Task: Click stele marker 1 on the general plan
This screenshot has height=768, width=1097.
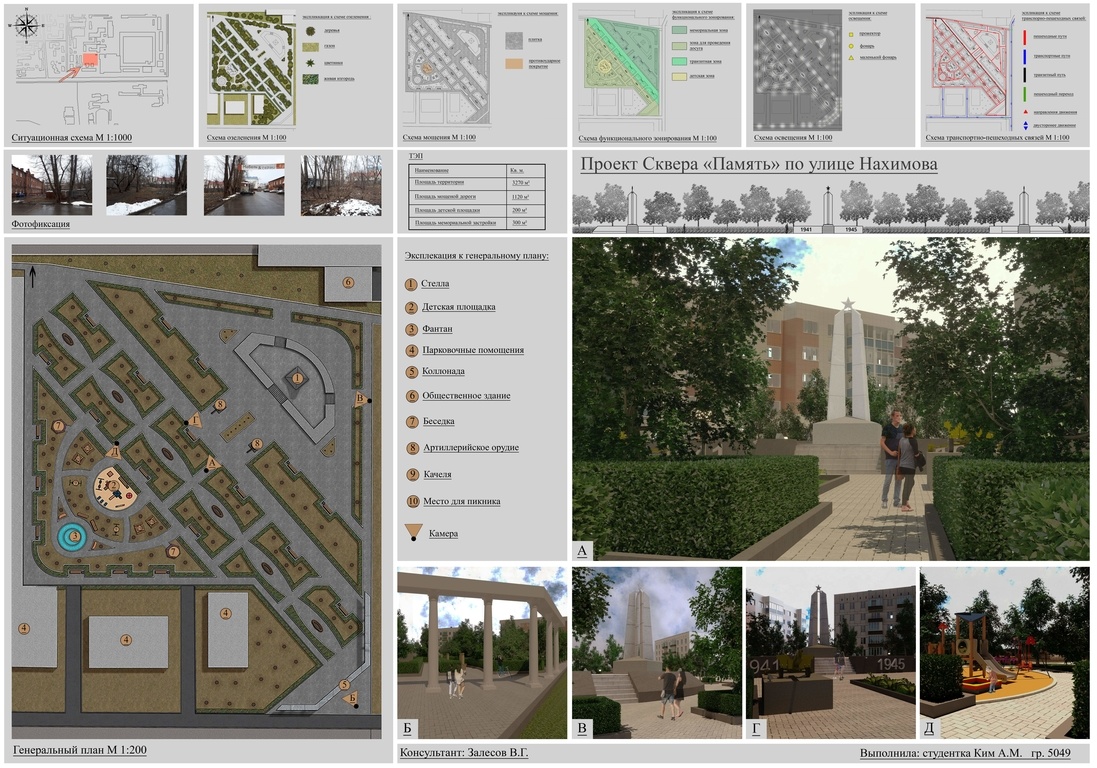Action: coord(296,377)
